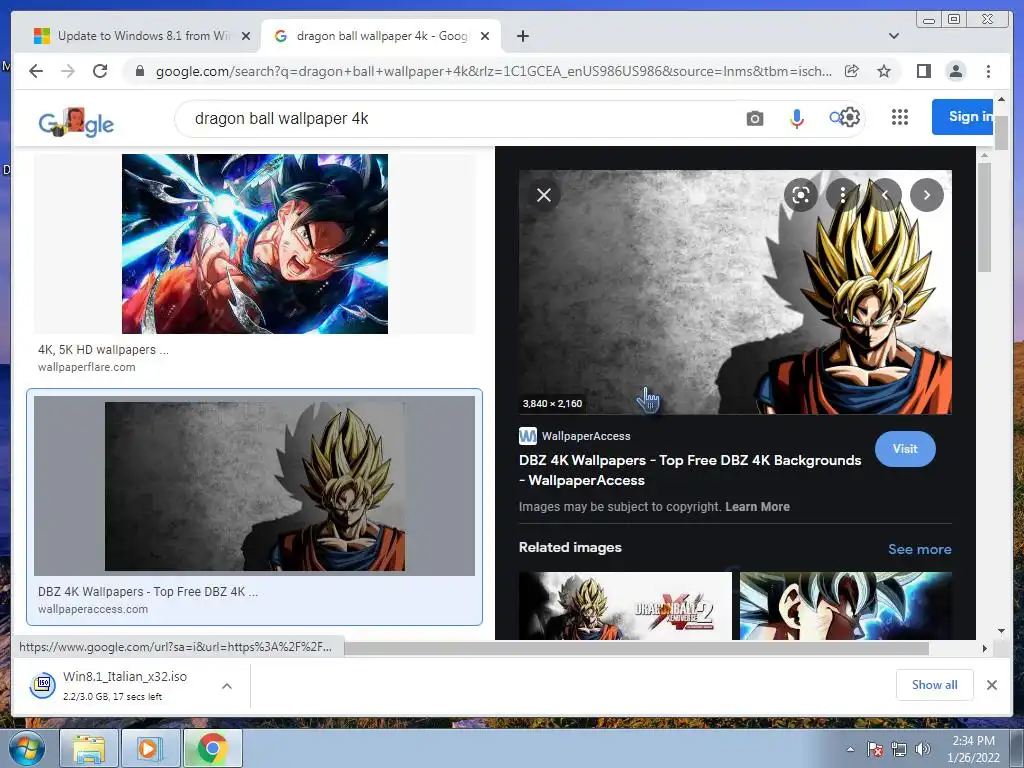Open the blue-haired Goku related image
Screen dimensions: 1024x768
[846, 606]
